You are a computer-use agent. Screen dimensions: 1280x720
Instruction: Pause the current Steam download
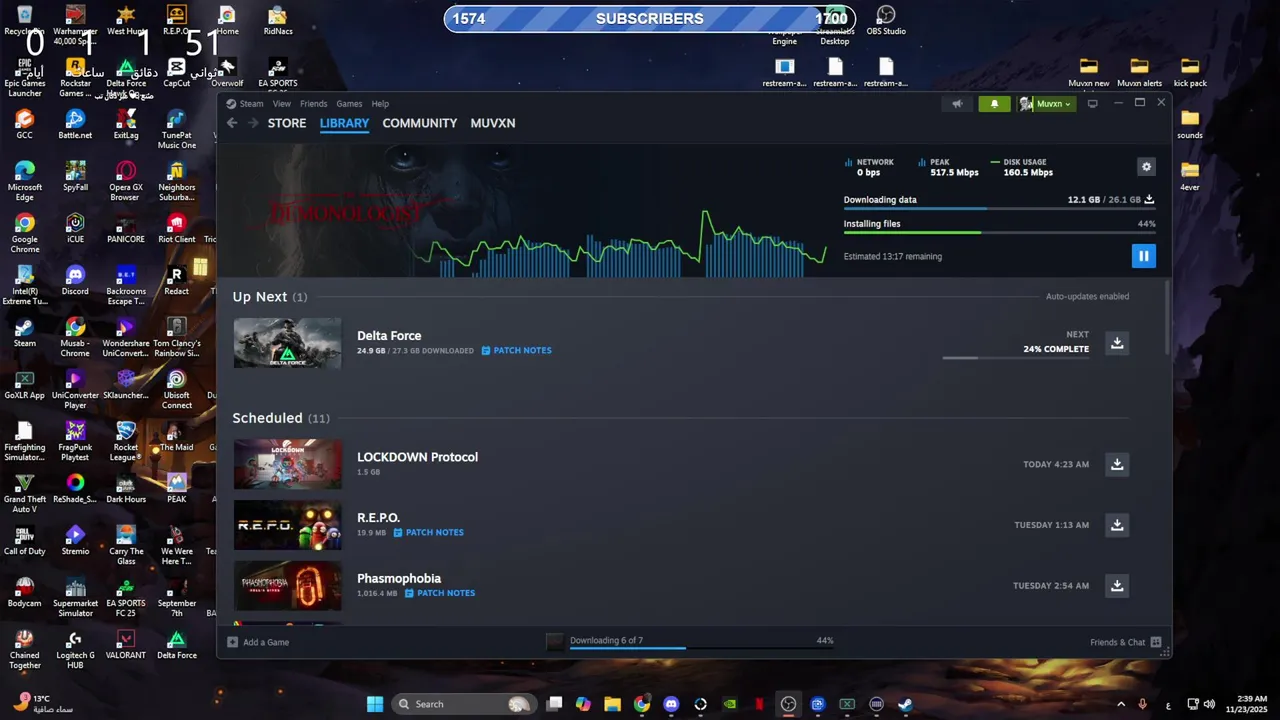[x=1143, y=256]
